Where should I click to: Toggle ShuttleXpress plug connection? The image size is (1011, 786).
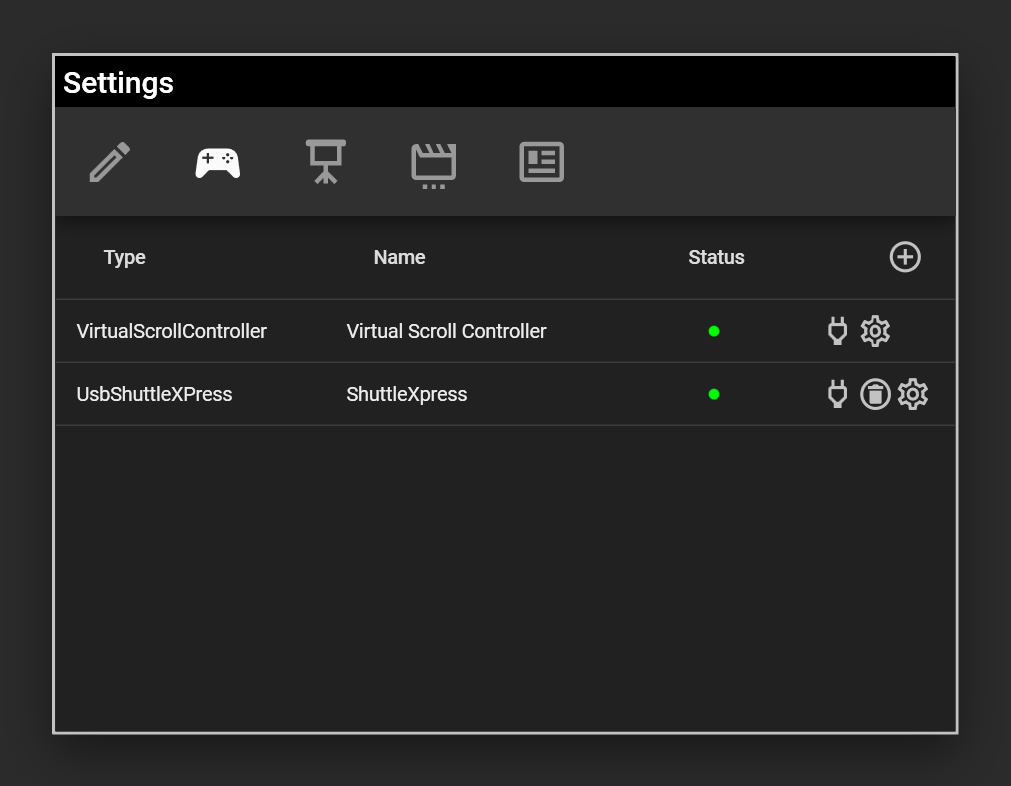(x=838, y=394)
